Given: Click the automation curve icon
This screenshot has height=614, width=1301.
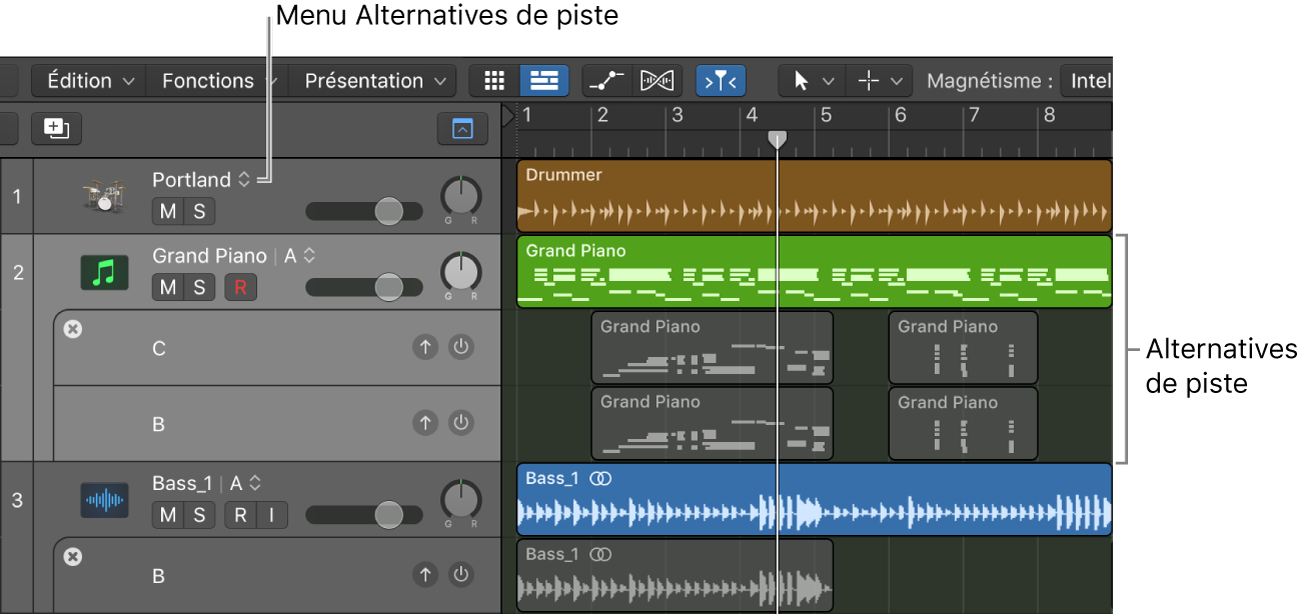Looking at the screenshot, I should 607,81.
